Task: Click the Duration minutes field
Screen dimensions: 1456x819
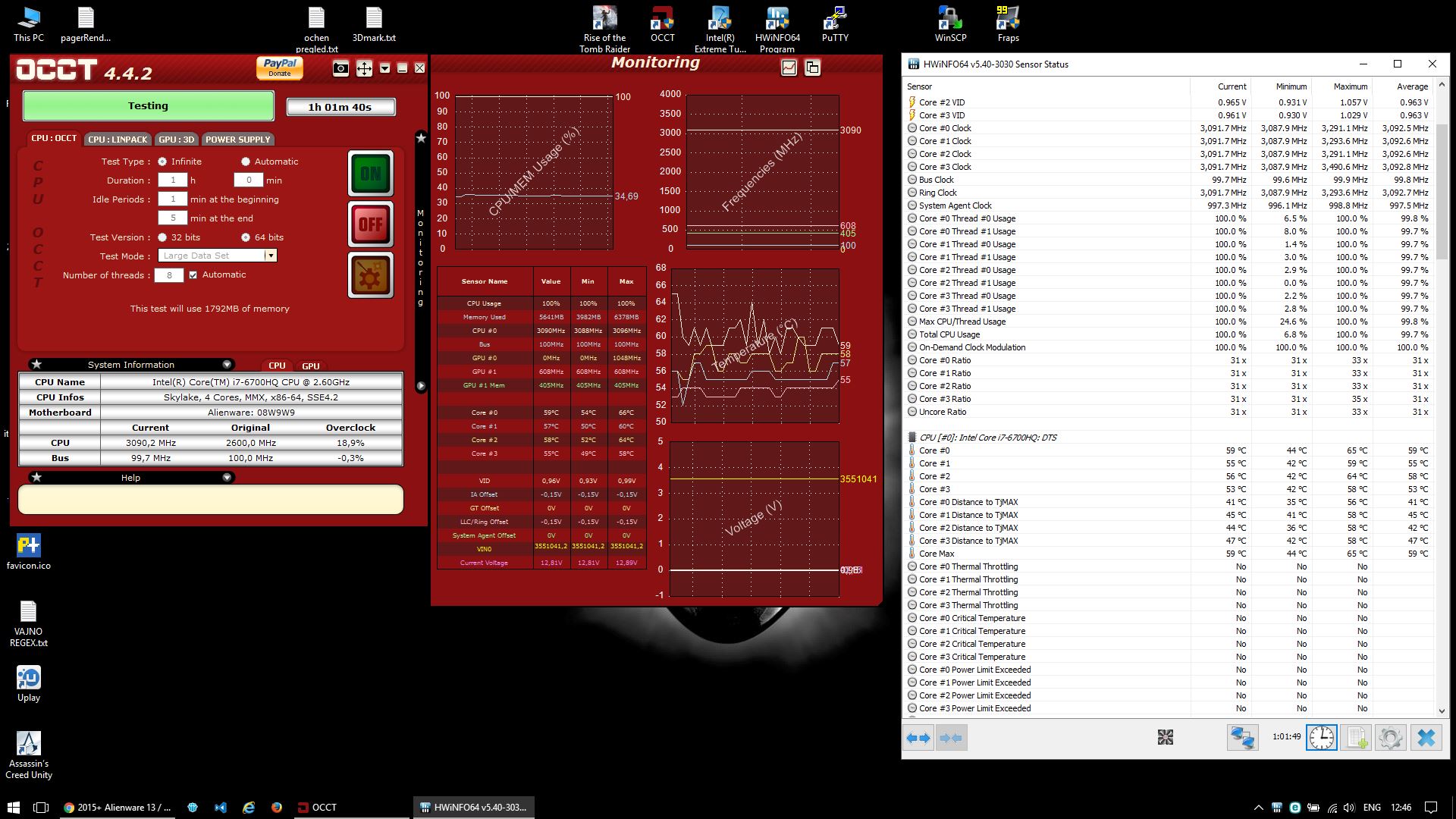Action: [x=248, y=180]
